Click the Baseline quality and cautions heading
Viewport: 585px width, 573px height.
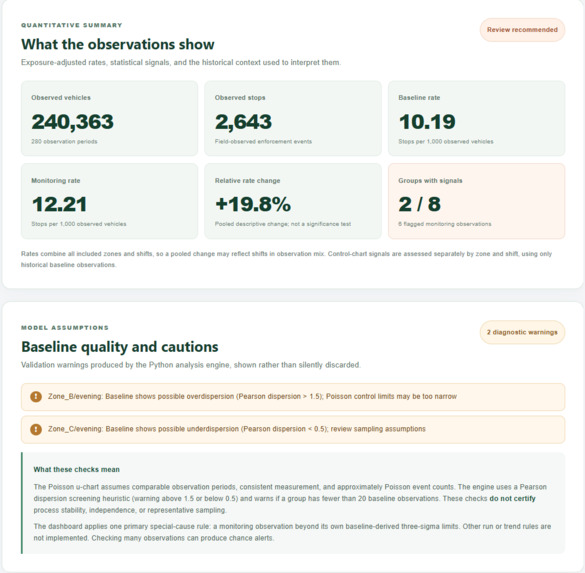[119, 347]
